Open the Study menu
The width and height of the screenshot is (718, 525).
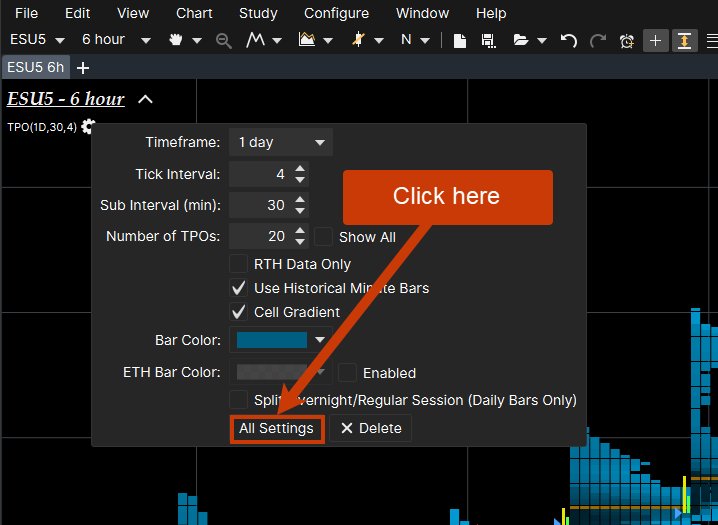pyautogui.click(x=258, y=13)
